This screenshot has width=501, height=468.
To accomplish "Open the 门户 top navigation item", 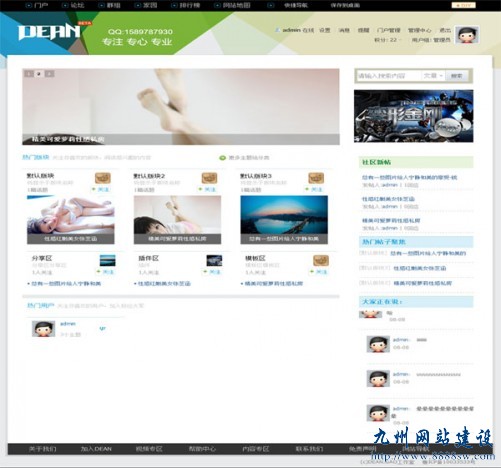I will tap(40, 5).
